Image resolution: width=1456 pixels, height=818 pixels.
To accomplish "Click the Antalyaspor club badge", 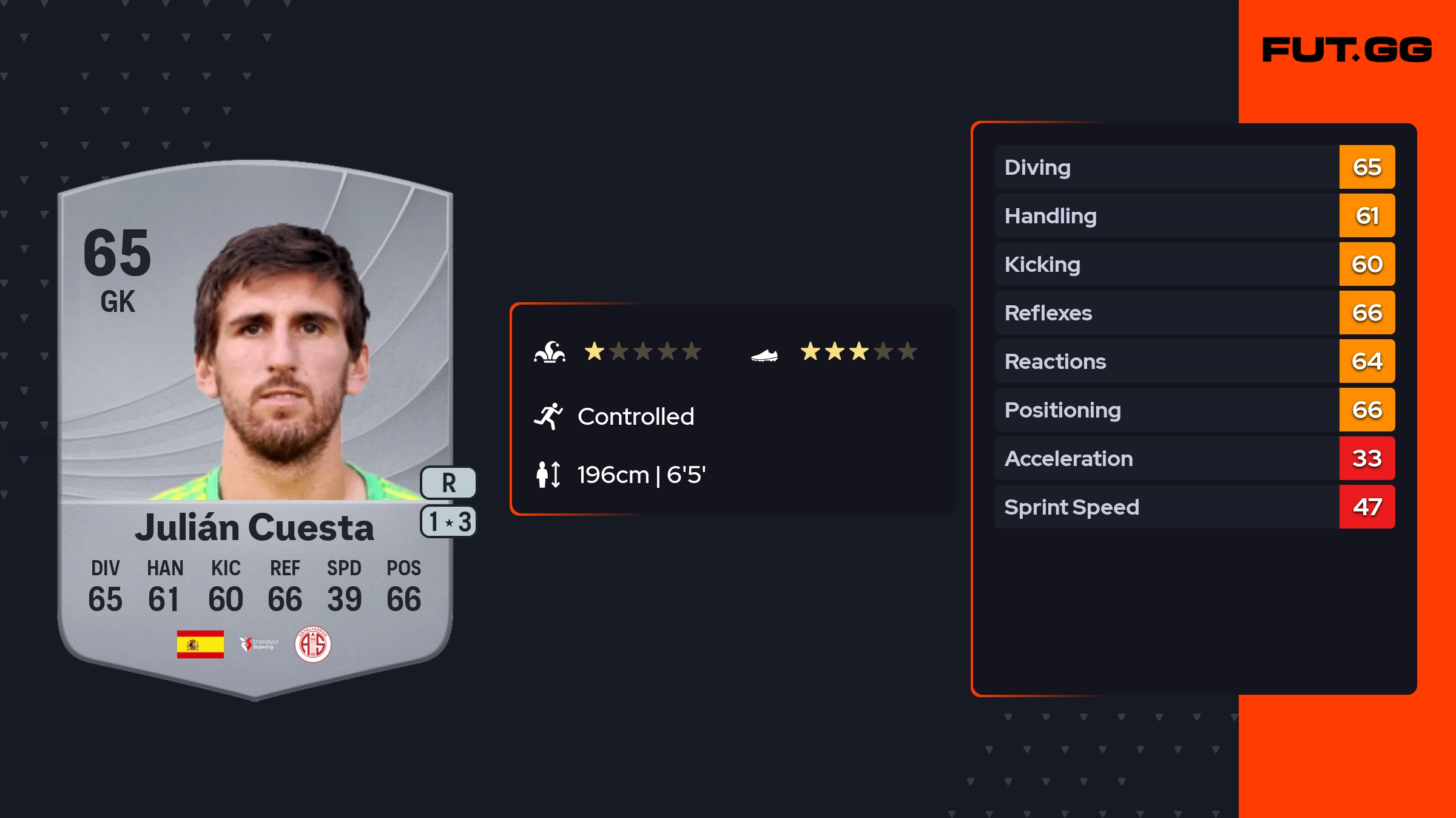I will click(x=312, y=644).
